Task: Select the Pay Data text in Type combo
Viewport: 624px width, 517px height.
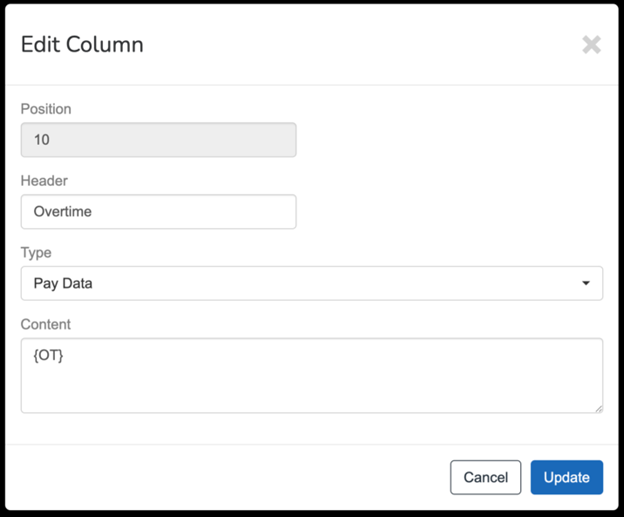Action: (63, 283)
